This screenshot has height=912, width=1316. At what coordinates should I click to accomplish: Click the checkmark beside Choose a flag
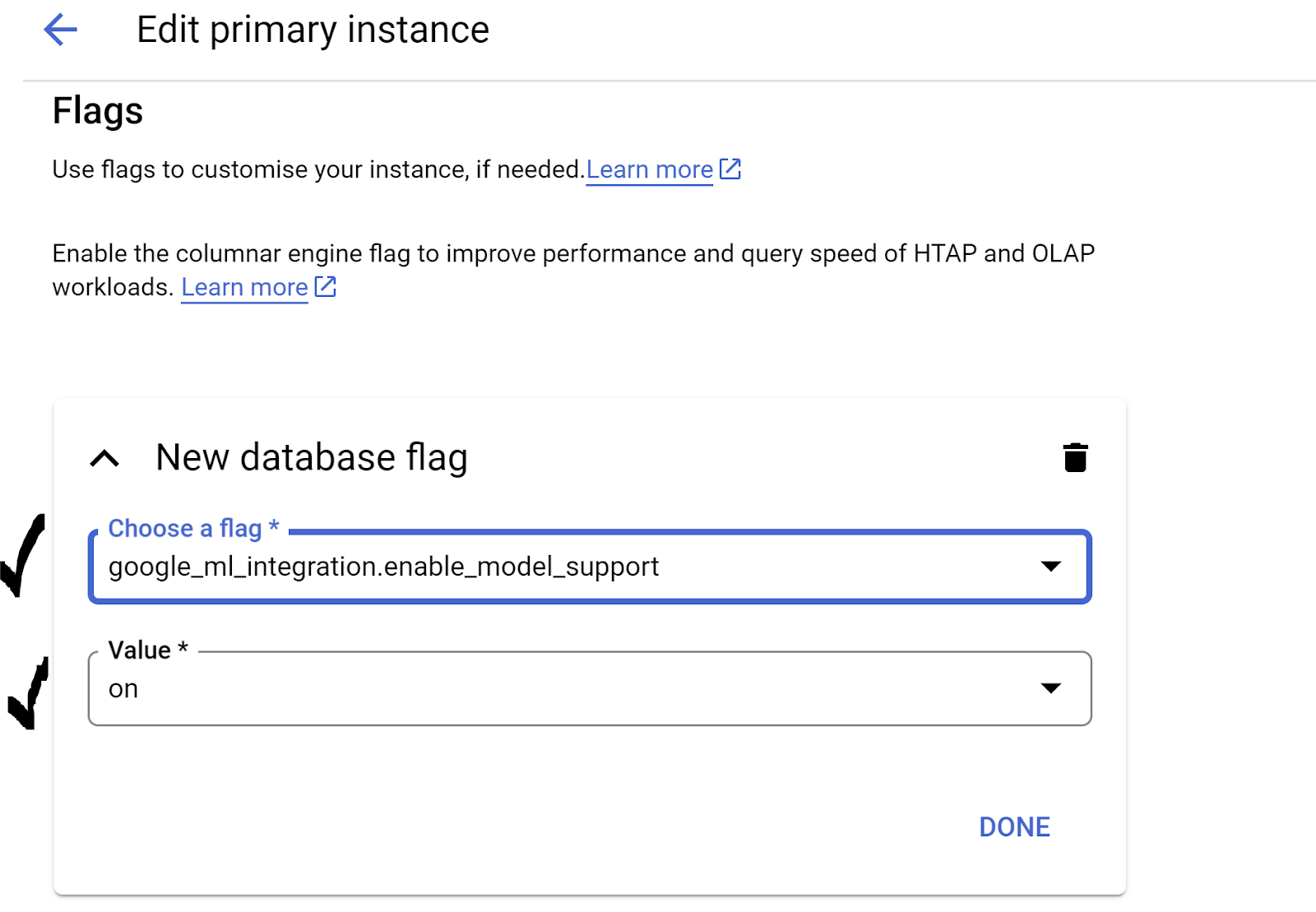point(23,555)
